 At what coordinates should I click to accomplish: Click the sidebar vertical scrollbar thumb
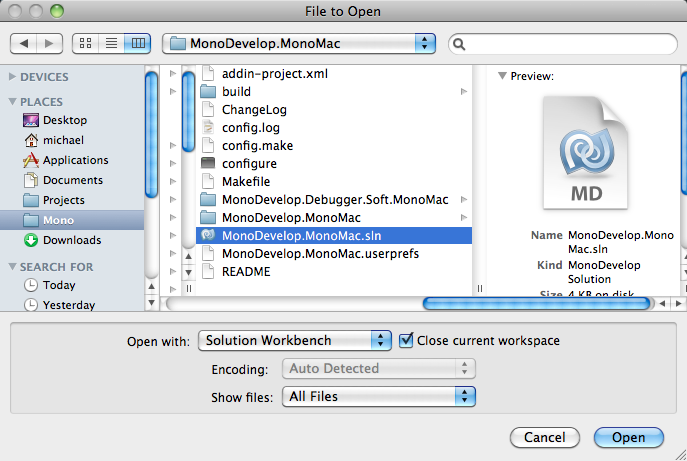[x=151, y=135]
